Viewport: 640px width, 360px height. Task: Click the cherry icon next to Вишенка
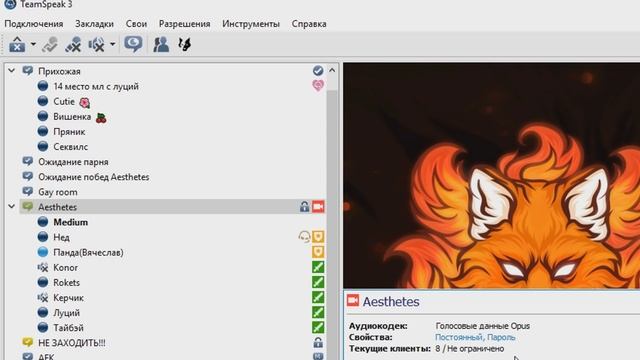pos(101,118)
